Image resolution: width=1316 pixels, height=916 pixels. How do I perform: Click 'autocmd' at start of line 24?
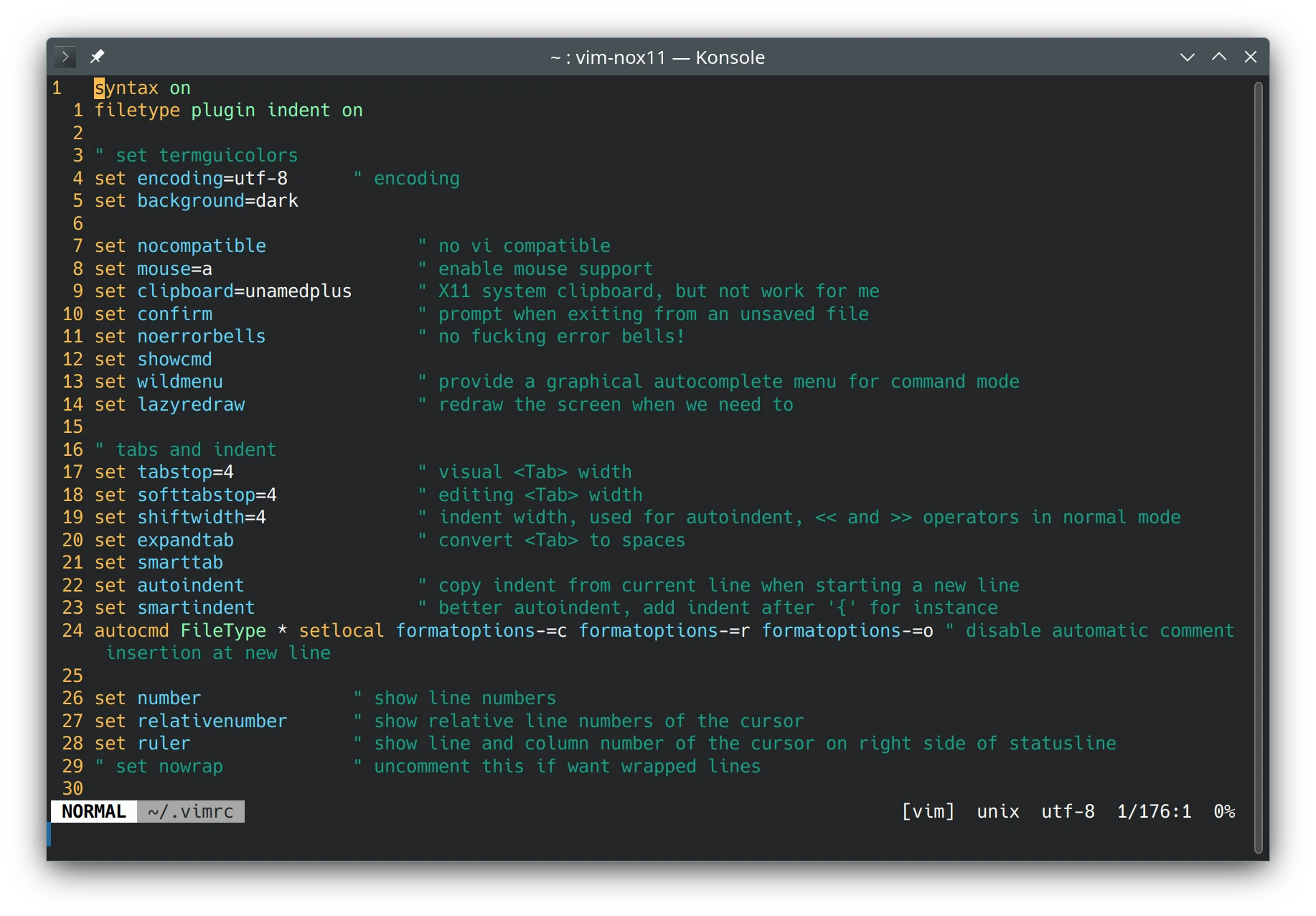click(x=131, y=630)
